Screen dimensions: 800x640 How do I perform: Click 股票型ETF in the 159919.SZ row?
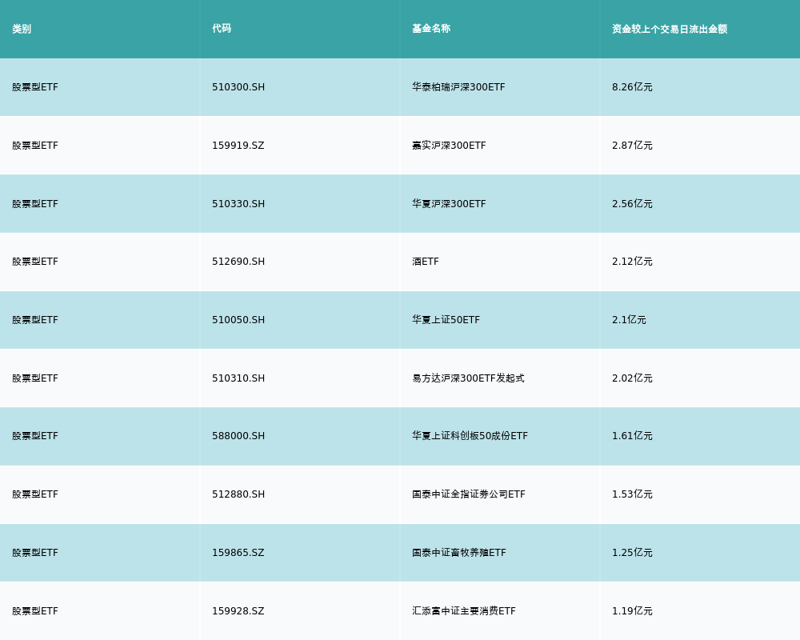tap(35, 145)
